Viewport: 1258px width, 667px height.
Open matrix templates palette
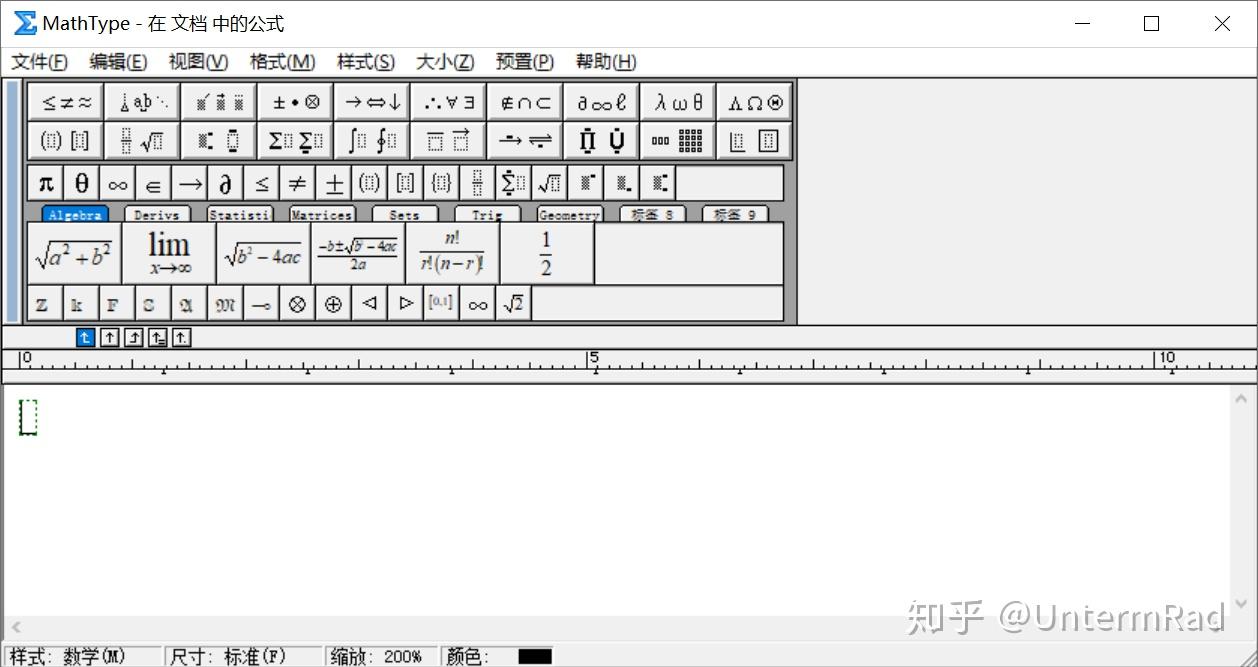[x=678, y=141]
